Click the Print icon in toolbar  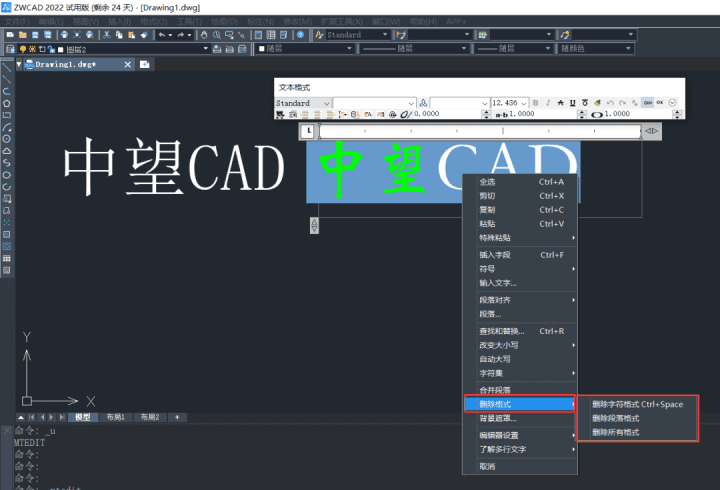point(64,35)
